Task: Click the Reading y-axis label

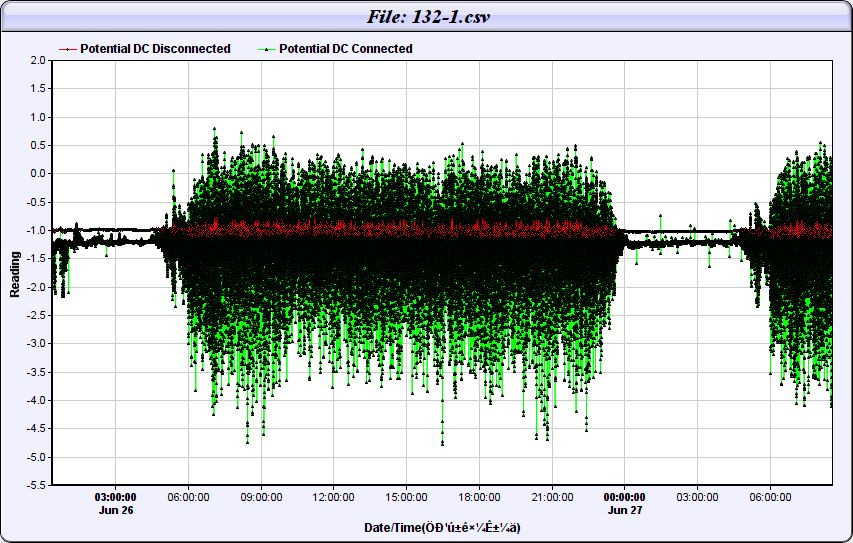Action: [x=15, y=273]
